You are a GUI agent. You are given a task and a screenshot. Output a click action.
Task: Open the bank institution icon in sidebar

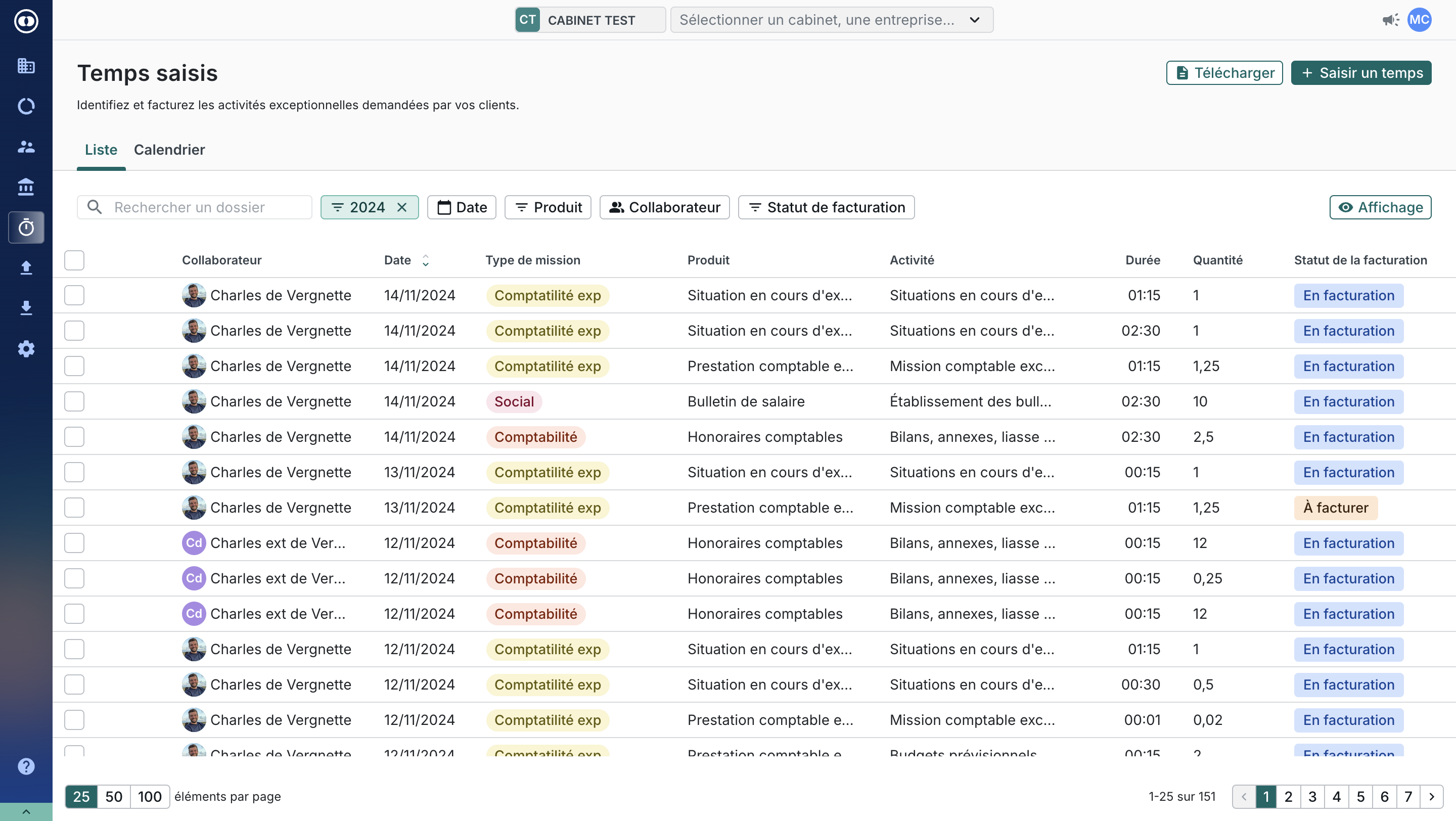tap(26, 187)
